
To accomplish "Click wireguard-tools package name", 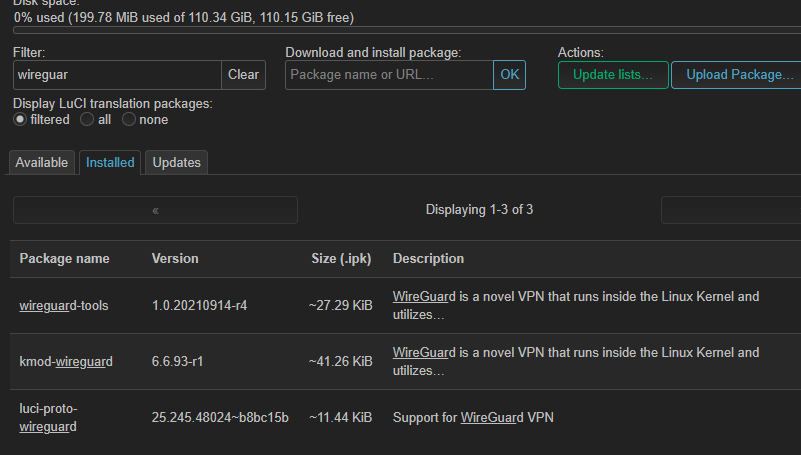I will tap(64, 305).
